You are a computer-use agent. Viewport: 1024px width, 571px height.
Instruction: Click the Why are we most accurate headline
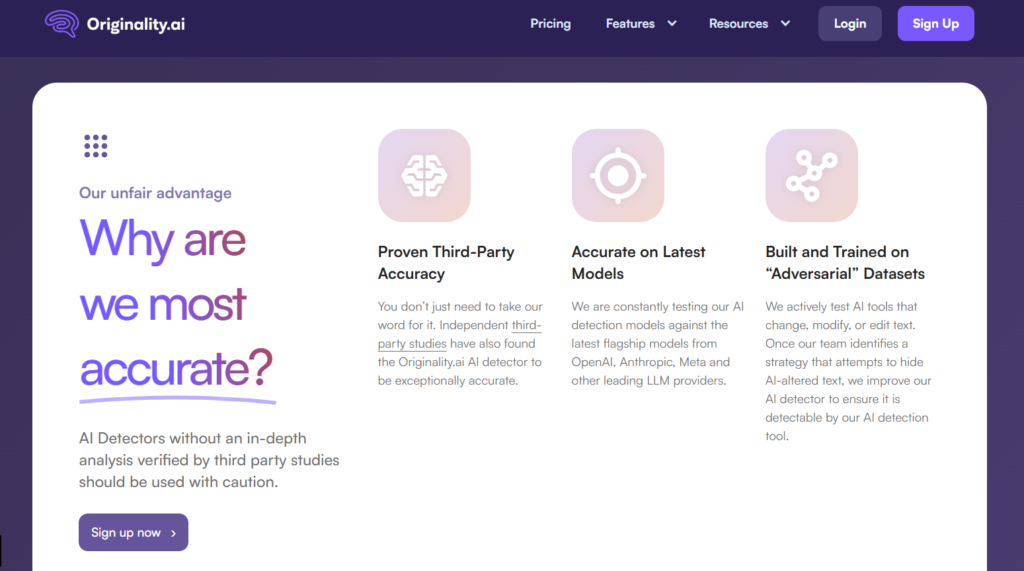pos(176,304)
